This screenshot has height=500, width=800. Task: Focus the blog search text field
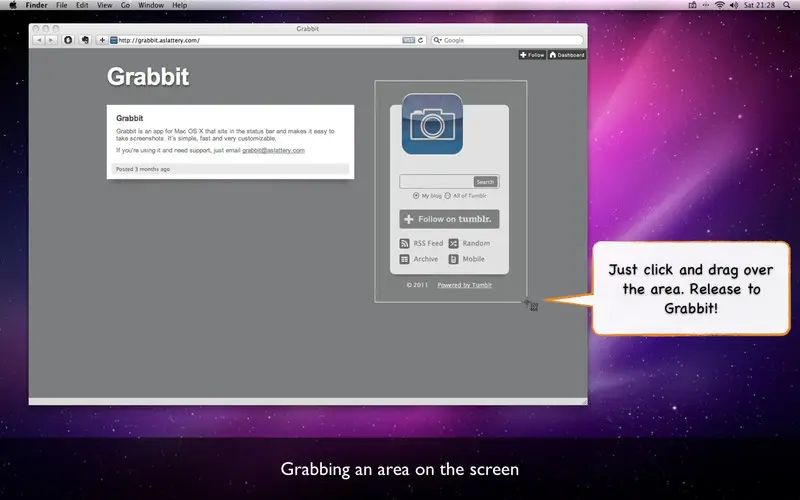(x=436, y=182)
